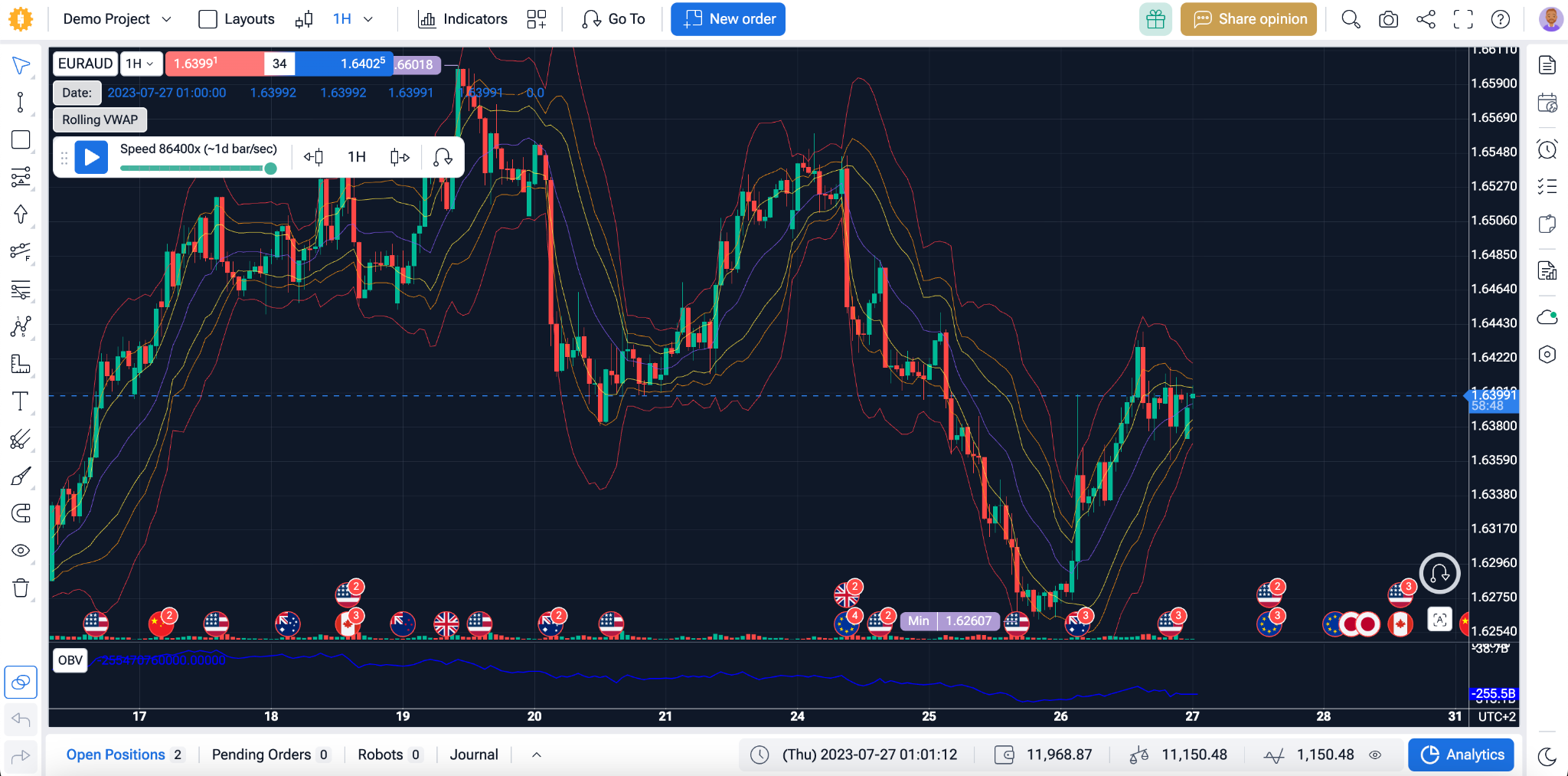Toggle drawings visibility eye icon
Viewport: 1568px width, 776px height.
click(21, 551)
